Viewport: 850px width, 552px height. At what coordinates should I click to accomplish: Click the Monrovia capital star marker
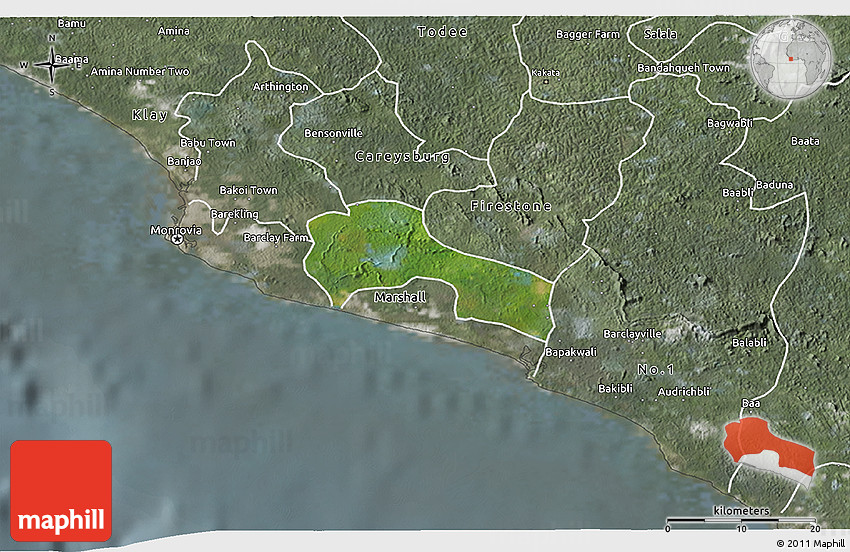pyautogui.click(x=178, y=239)
